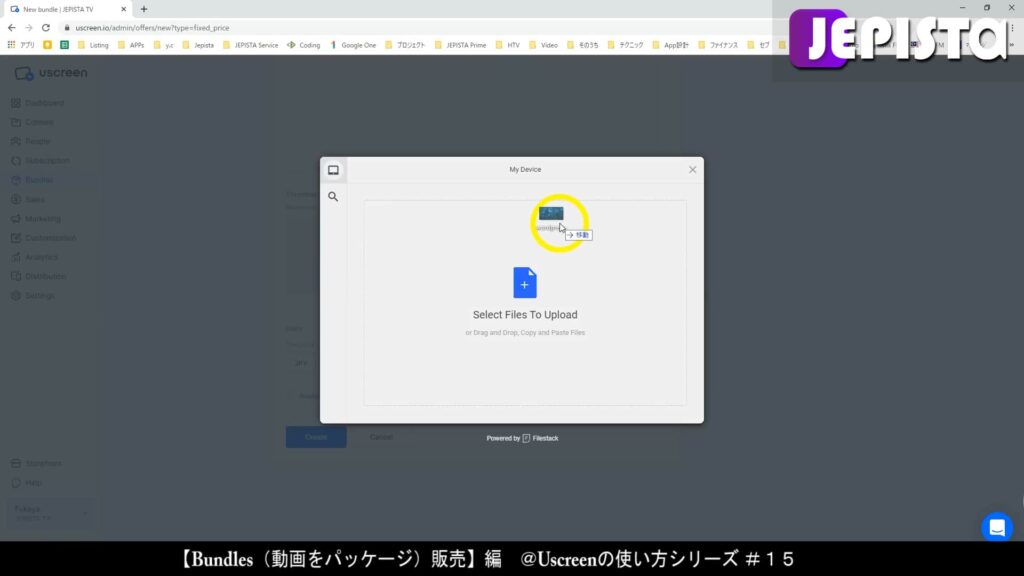Open the そのうち bookmark folder

pos(583,45)
